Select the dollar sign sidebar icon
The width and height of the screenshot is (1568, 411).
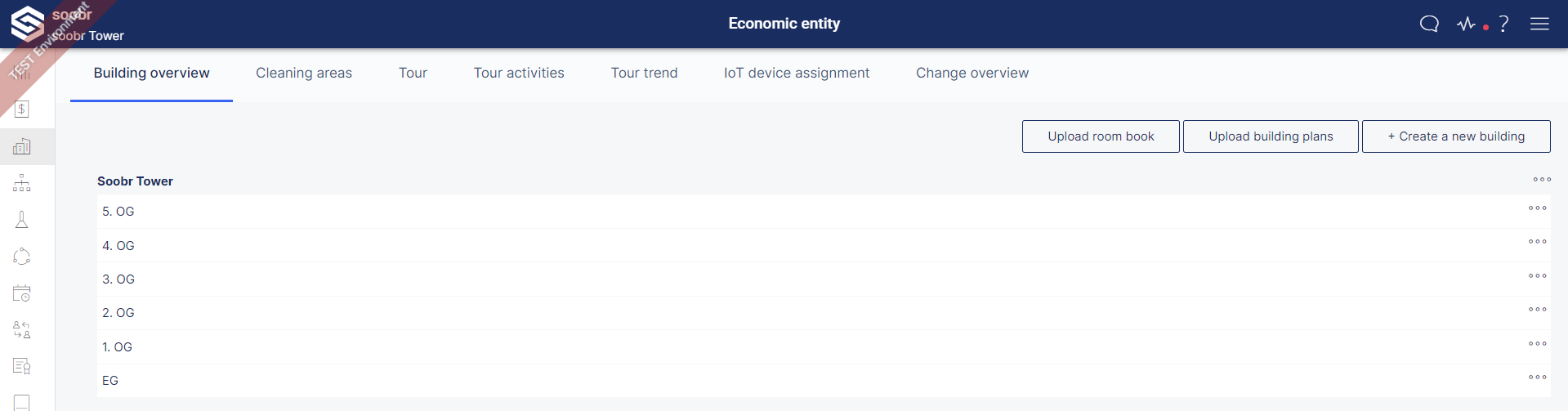[x=22, y=109]
